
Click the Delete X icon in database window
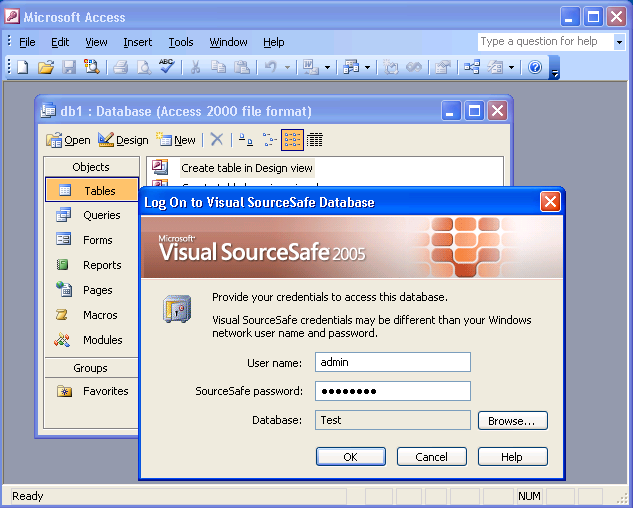(x=216, y=140)
